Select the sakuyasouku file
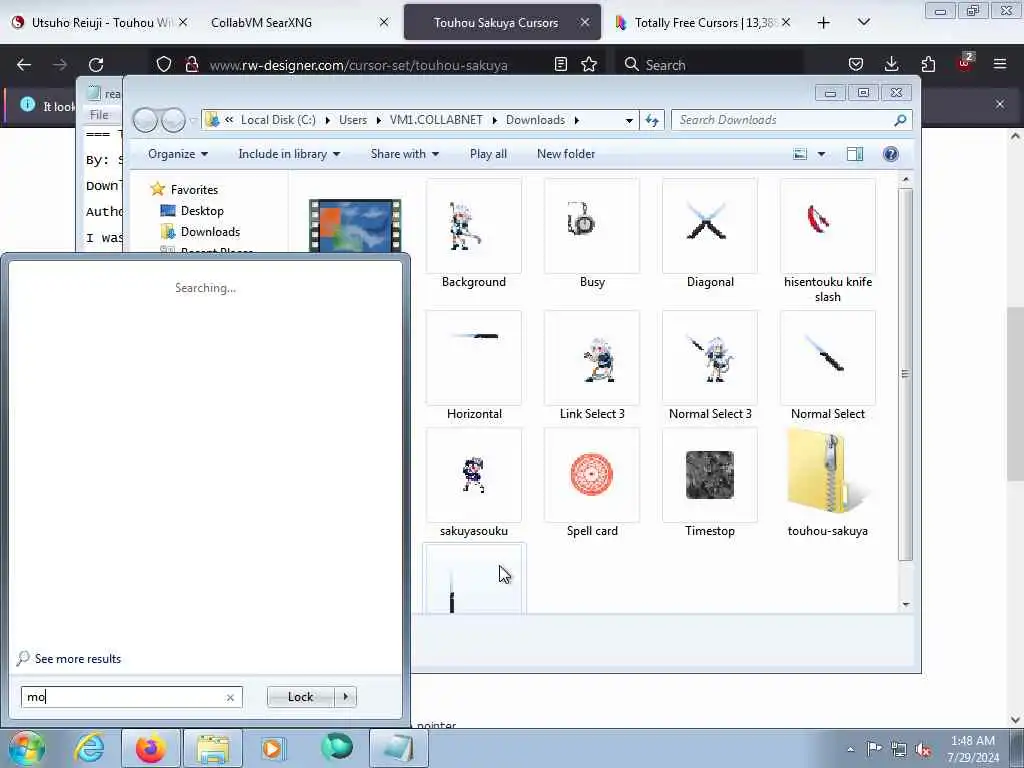This screenshot has height=768, width=1024. tap(473, 483)
